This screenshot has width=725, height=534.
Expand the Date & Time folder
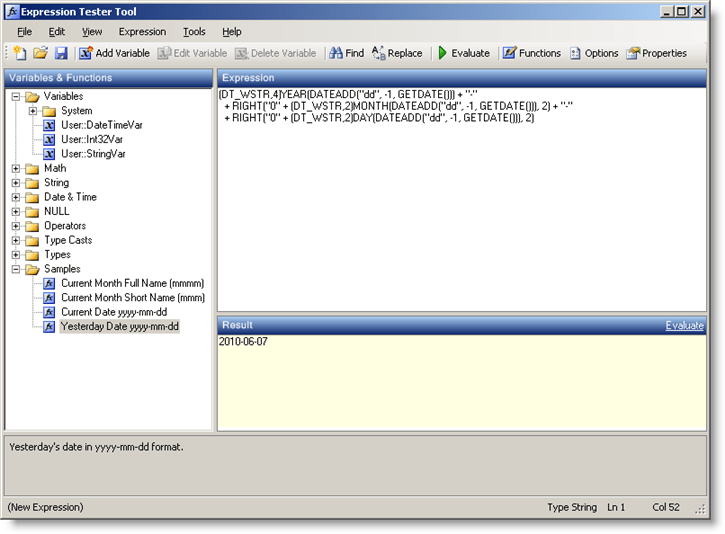16,197
